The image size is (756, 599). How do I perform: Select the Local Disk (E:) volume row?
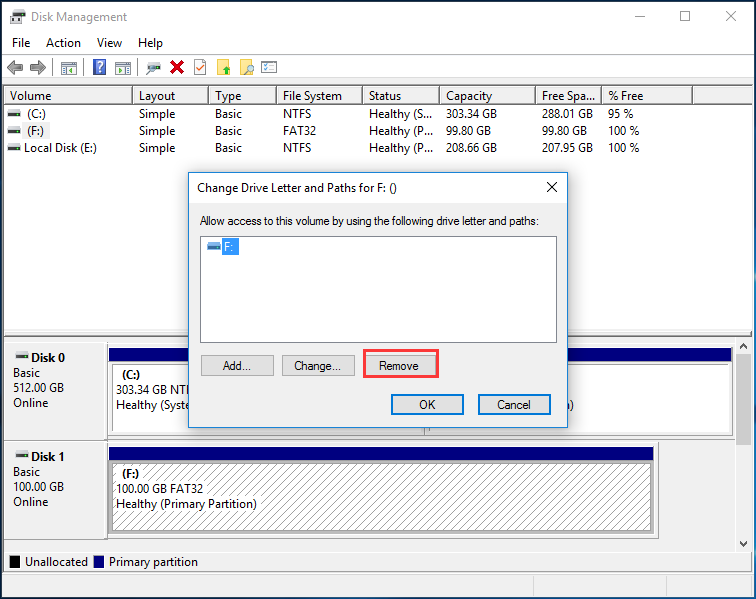pos(348,148)
